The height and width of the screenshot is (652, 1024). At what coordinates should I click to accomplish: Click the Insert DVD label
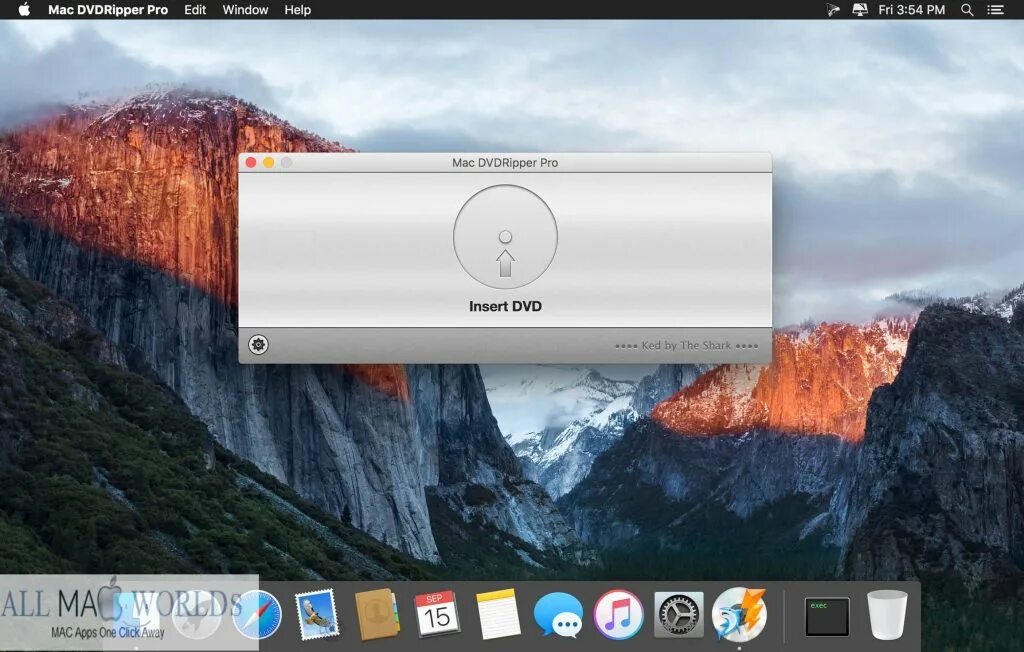(505, 306)
